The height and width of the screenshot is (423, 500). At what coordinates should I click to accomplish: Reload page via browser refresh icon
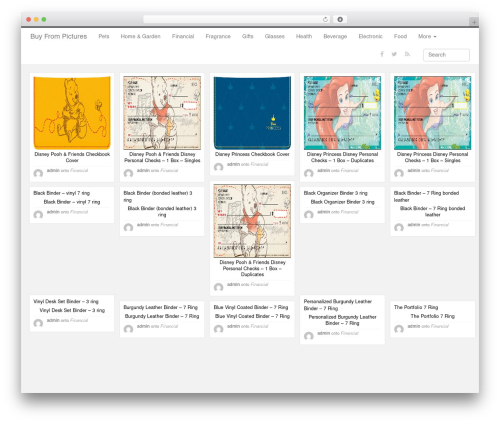pos(325,19)
